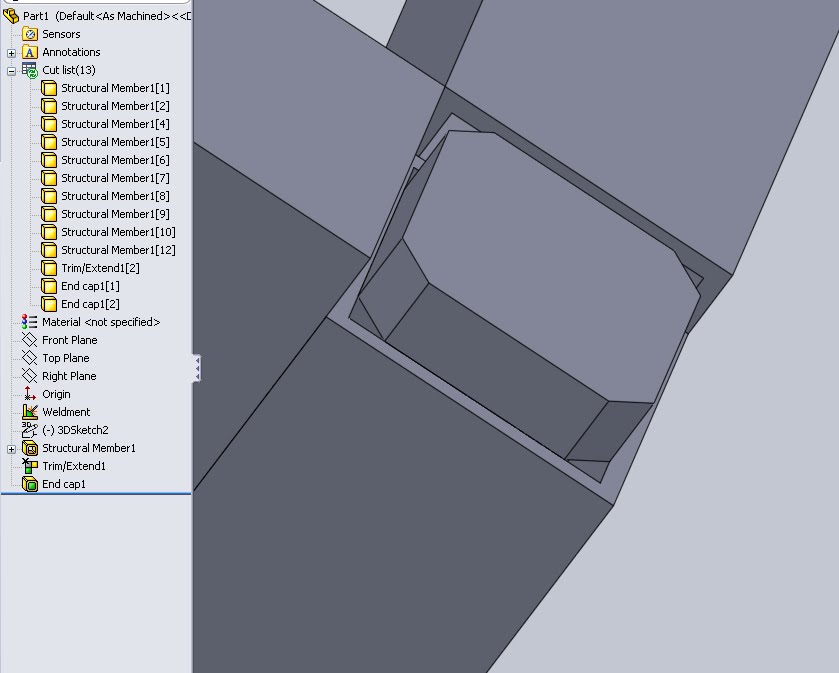
Task: Click the Cut list table icon
Action: (x=30, y=70)
